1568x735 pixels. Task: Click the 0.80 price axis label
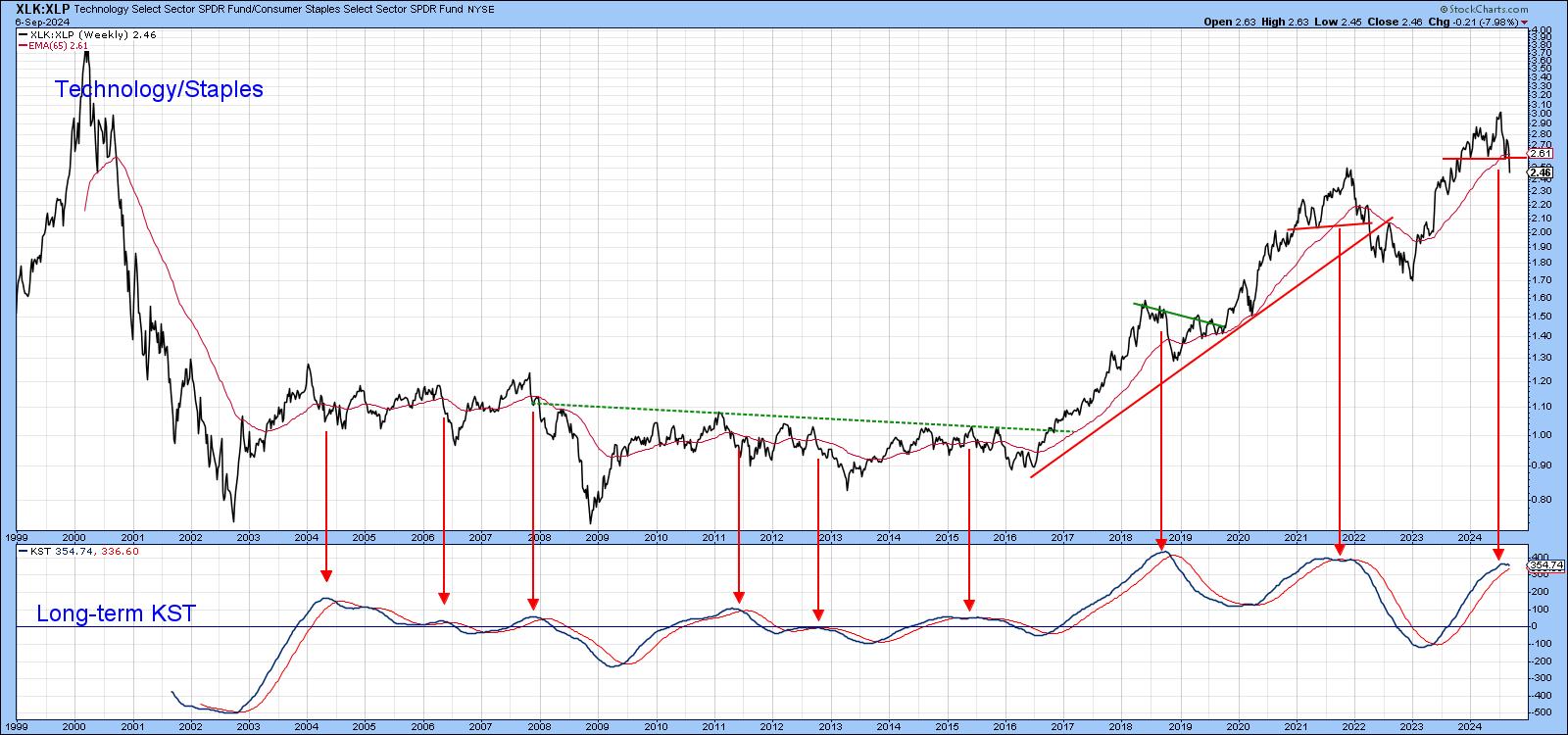tap(1541, 500)
